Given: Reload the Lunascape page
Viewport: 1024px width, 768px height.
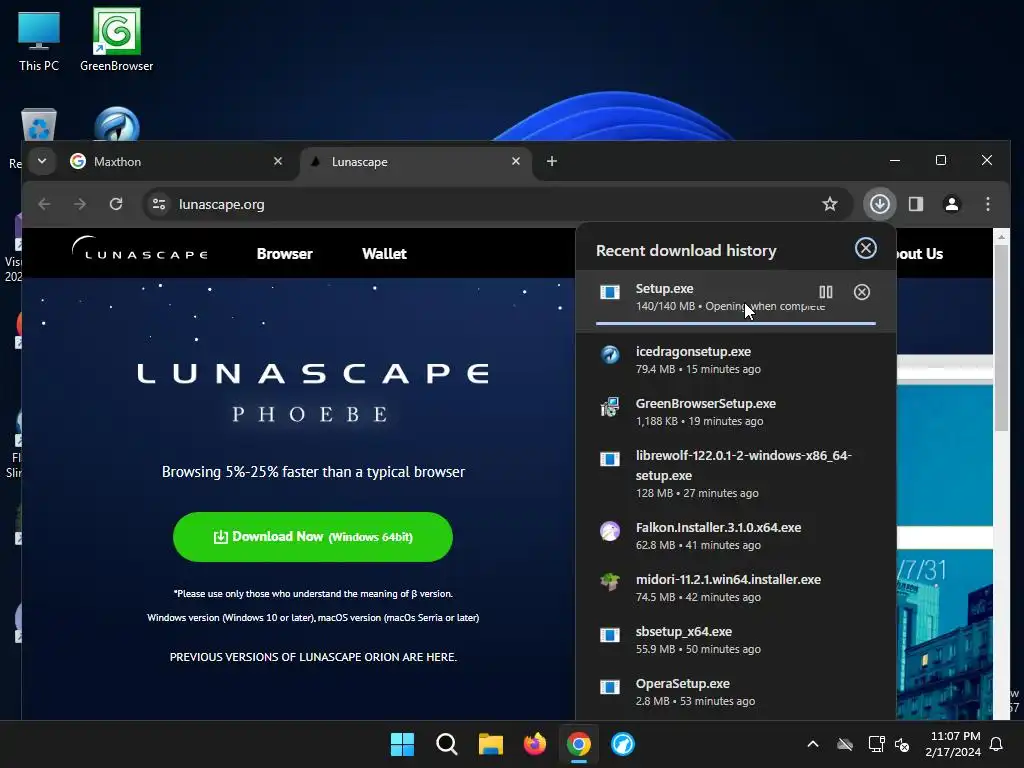Looking at the screenshot, I should pos(116,204).
